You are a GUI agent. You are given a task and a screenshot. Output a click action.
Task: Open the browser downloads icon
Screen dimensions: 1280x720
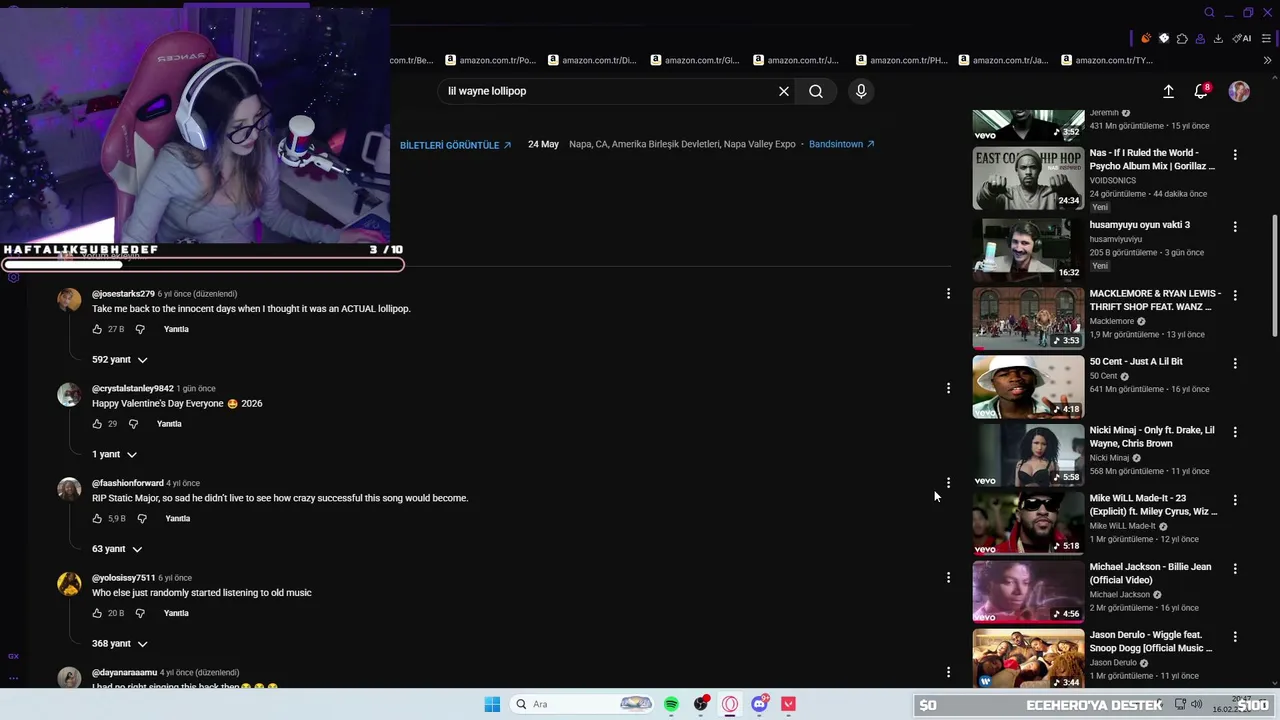coord(1218,38)
